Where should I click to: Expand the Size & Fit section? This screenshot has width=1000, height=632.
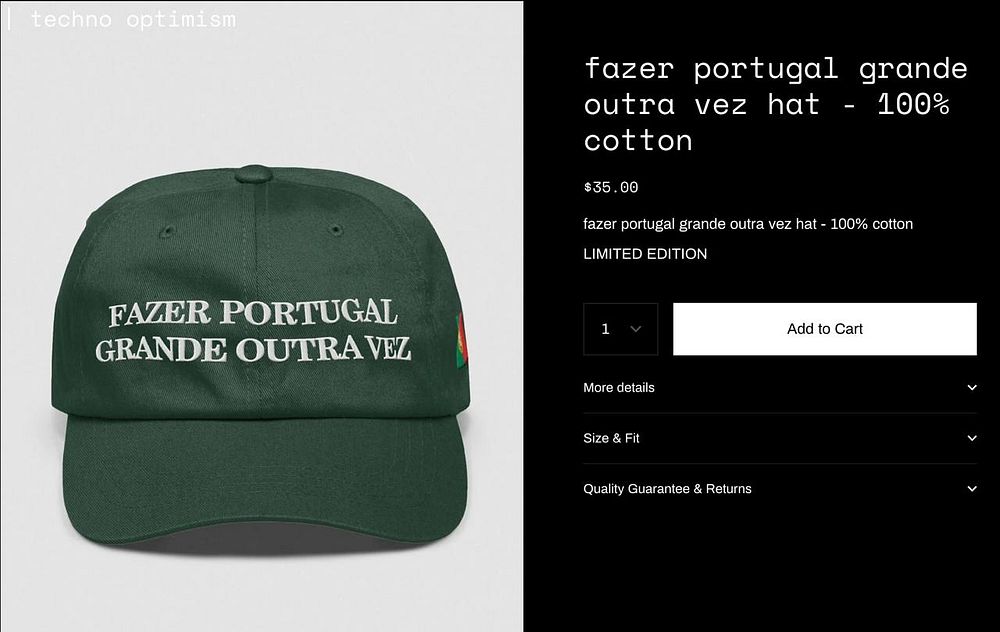(780, 438)
